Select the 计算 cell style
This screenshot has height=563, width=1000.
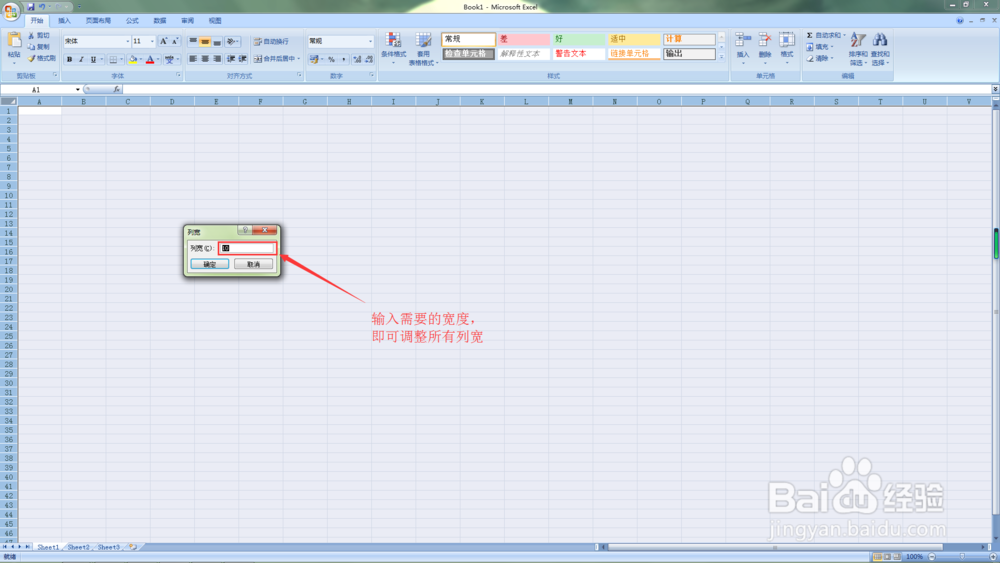click(x=689, y=39)
